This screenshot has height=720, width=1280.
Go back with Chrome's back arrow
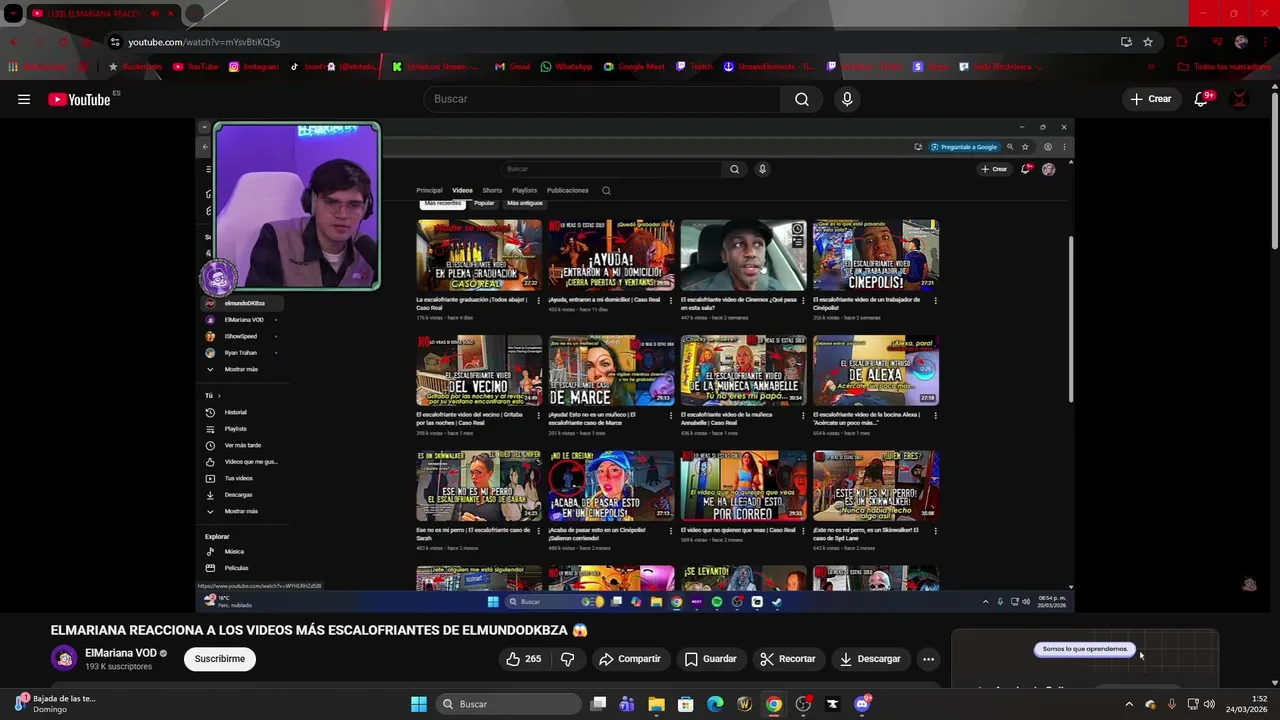14,42
